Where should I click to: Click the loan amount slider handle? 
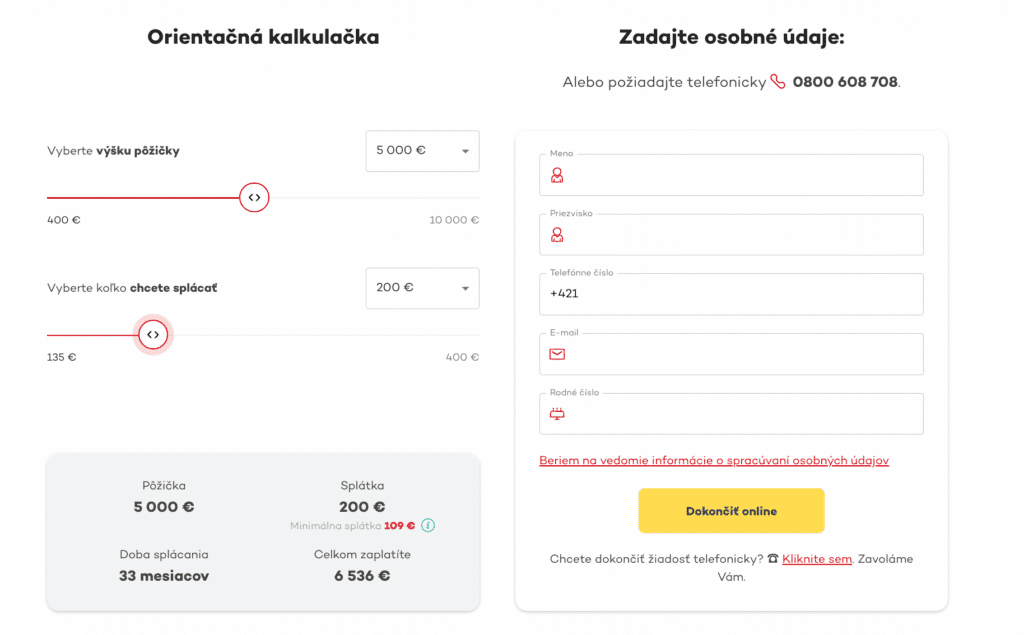255,198
